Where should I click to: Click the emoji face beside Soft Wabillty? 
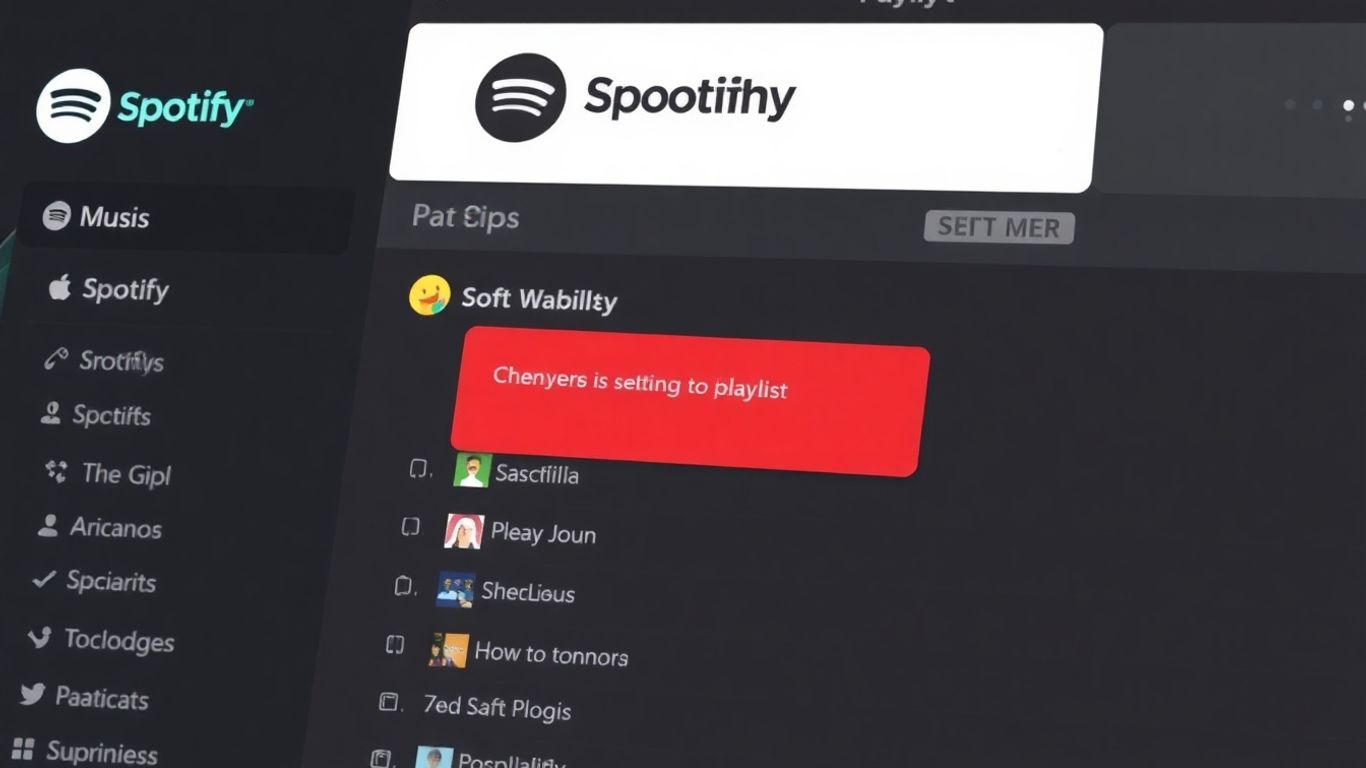click(x=430, y=295)
